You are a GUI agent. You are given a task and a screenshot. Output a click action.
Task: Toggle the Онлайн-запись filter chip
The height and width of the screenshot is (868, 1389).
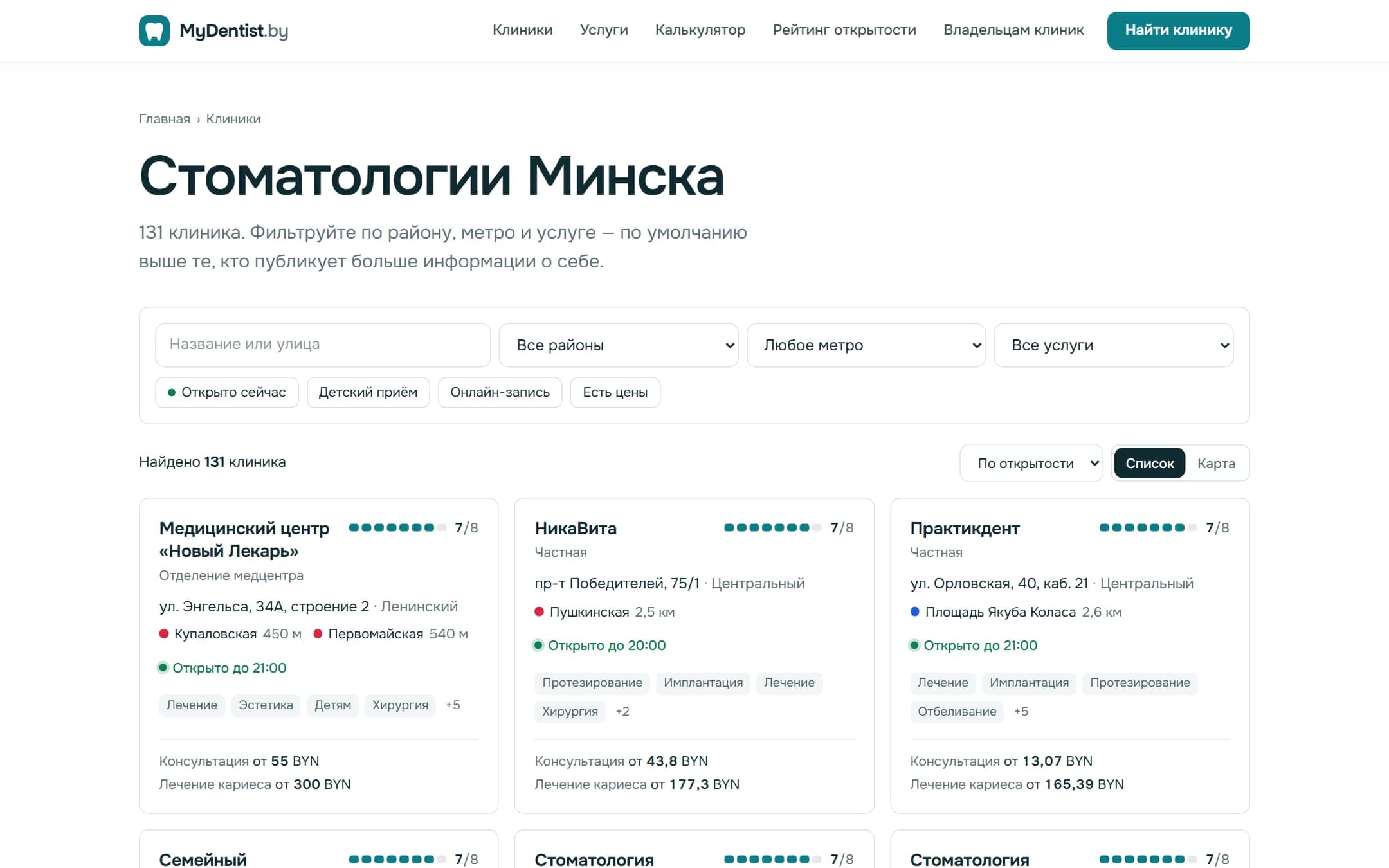[x=500, y=392]
